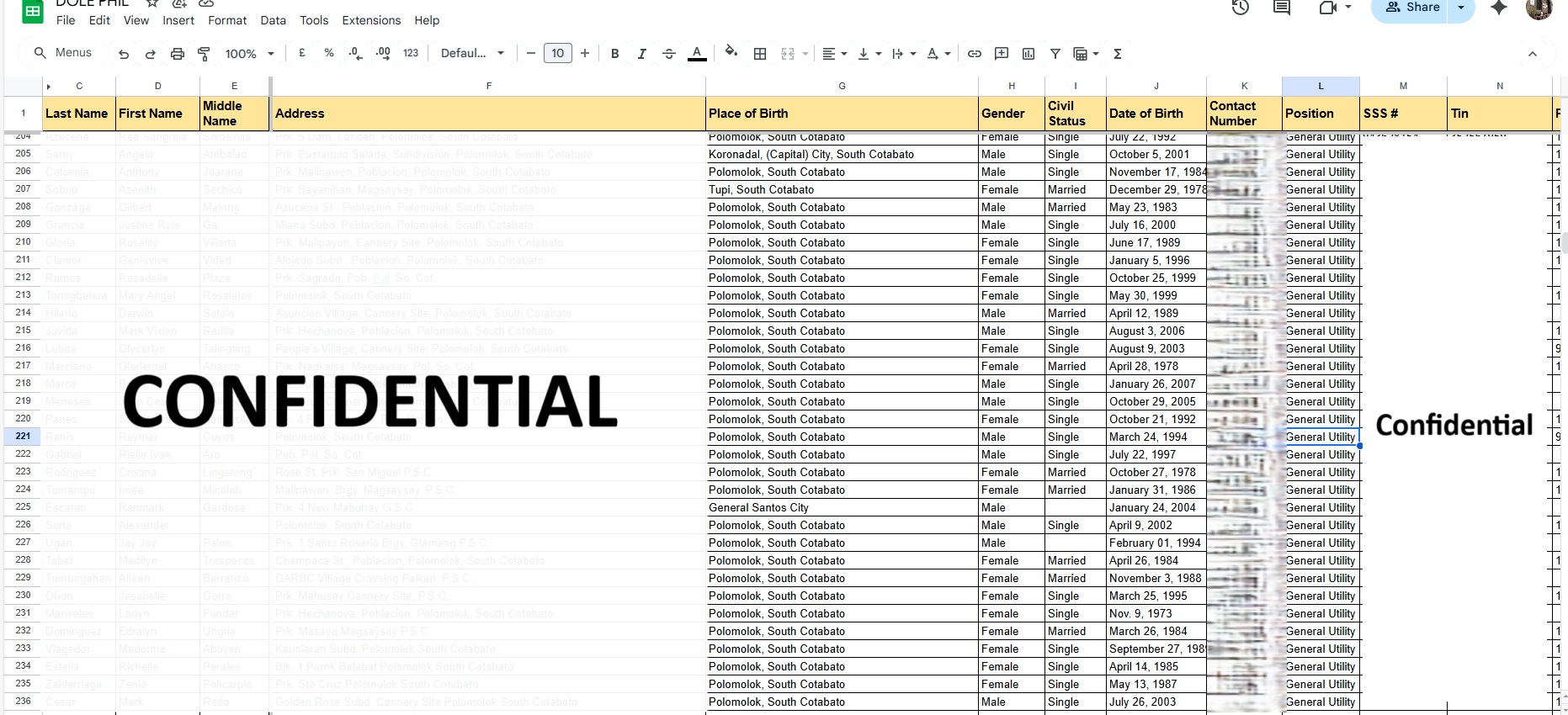Screen dimensions: 1568x715
Task: Click the font size input field
Action: tap(557, 53)
